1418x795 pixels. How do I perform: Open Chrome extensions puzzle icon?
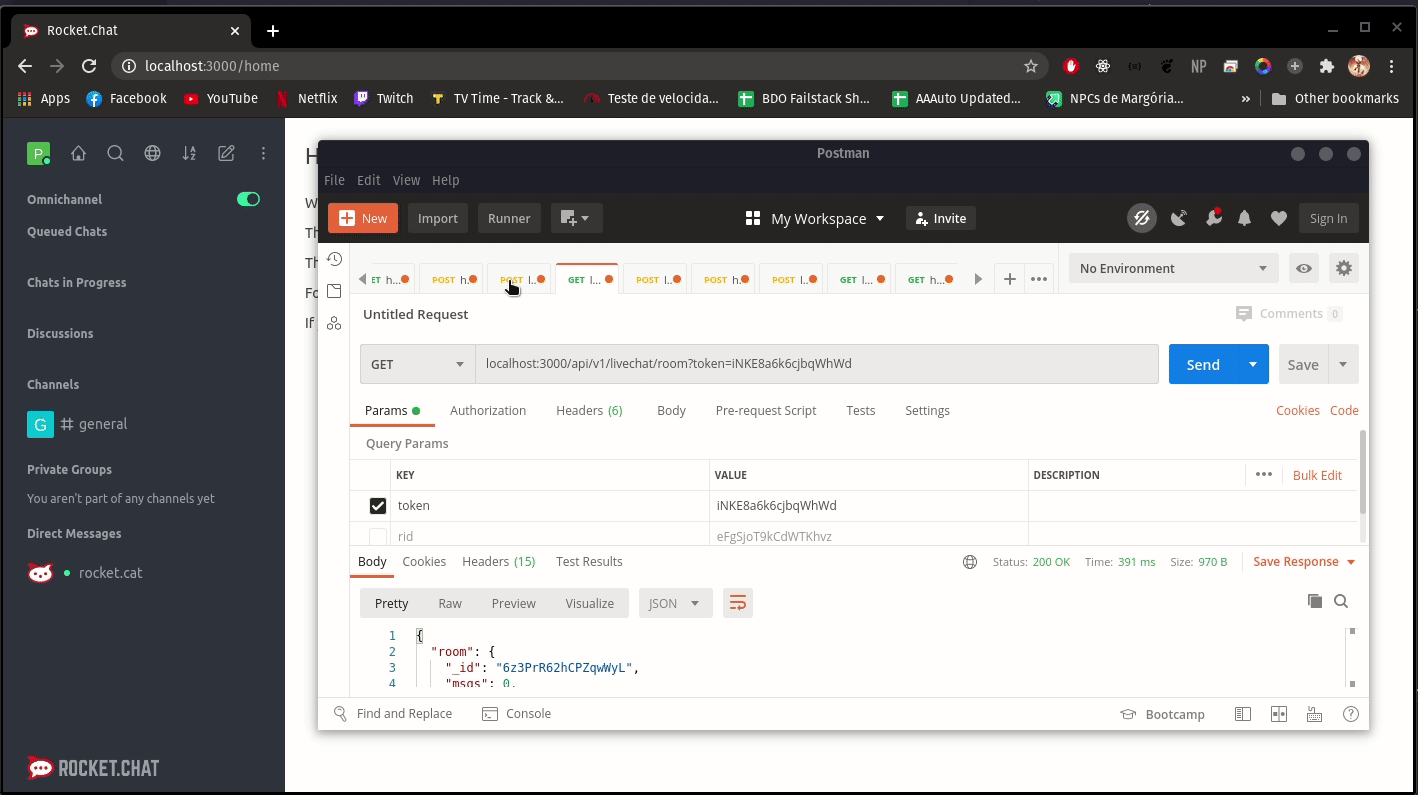[1327, 66]
